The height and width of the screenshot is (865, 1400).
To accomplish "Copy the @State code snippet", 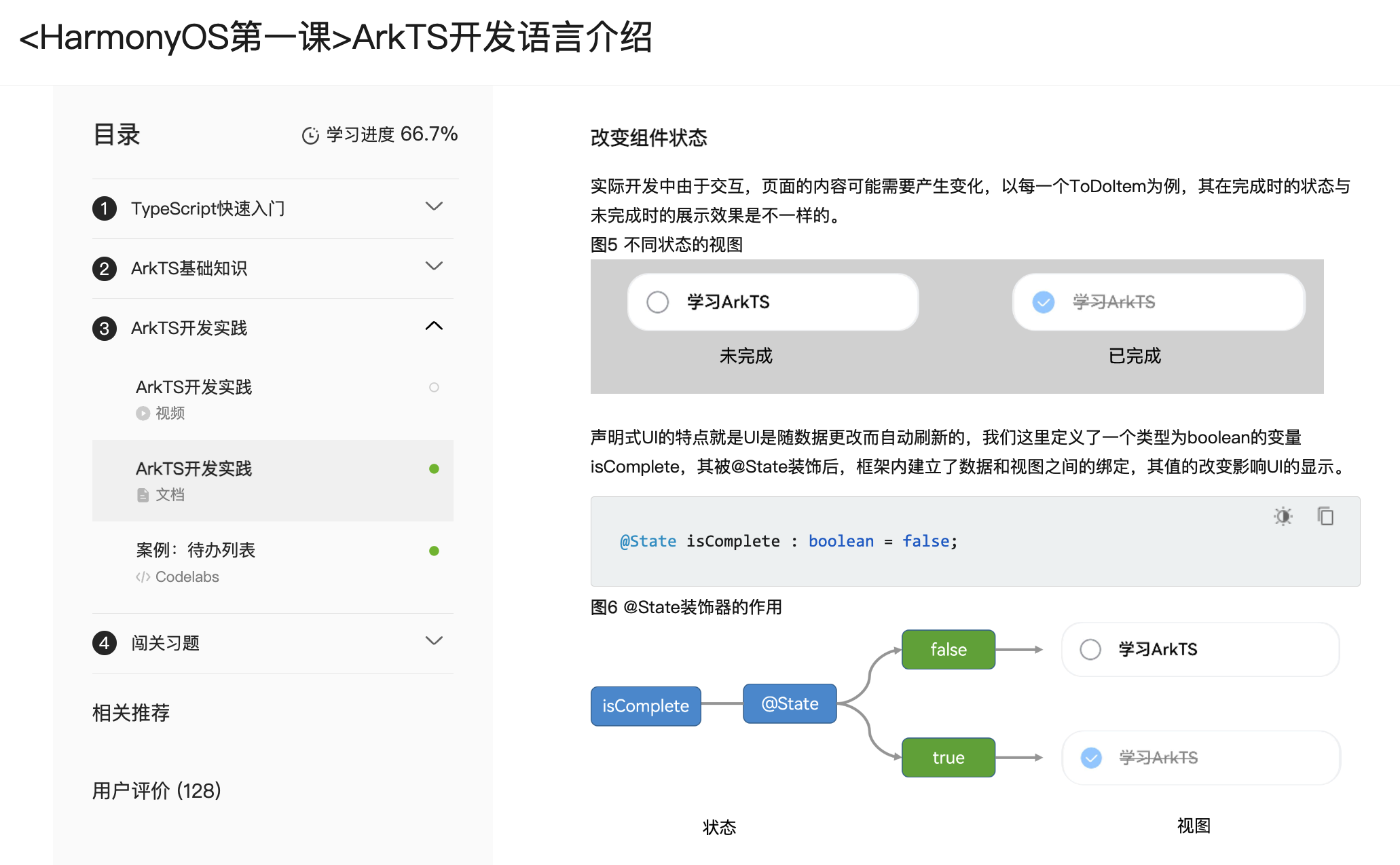I will (1325, 517).
